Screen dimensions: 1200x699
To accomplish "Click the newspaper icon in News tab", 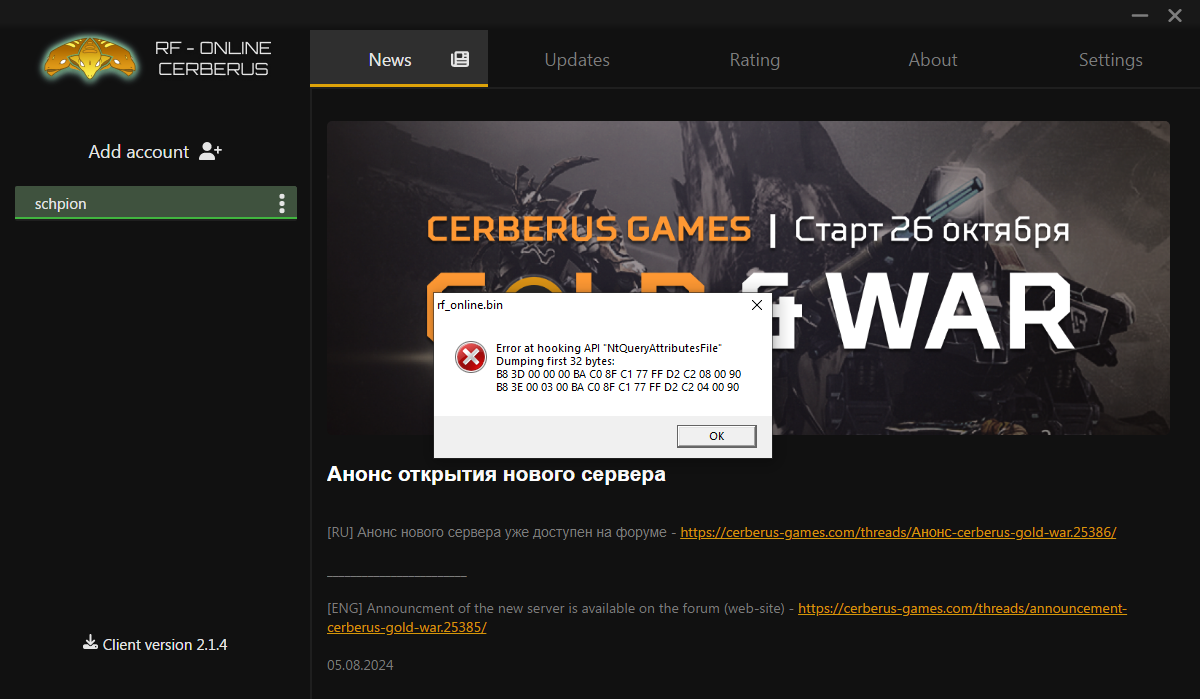I will (460, 60).
